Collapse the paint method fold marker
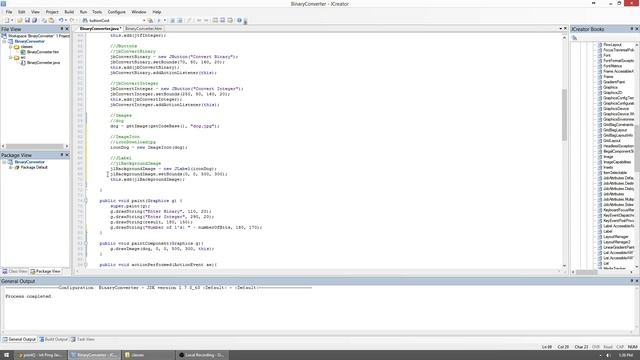640x360 pixels. [85, 201]
